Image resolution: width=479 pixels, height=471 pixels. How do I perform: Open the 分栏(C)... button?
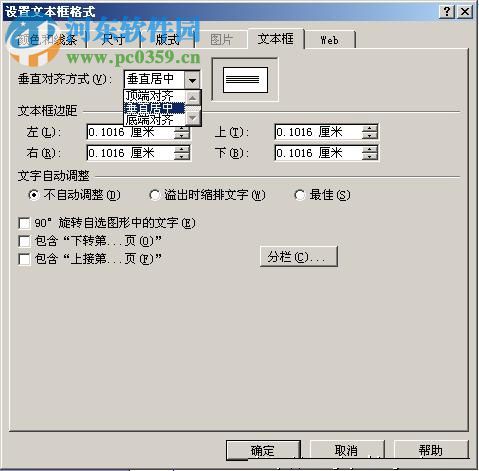[x=299, y=257]
